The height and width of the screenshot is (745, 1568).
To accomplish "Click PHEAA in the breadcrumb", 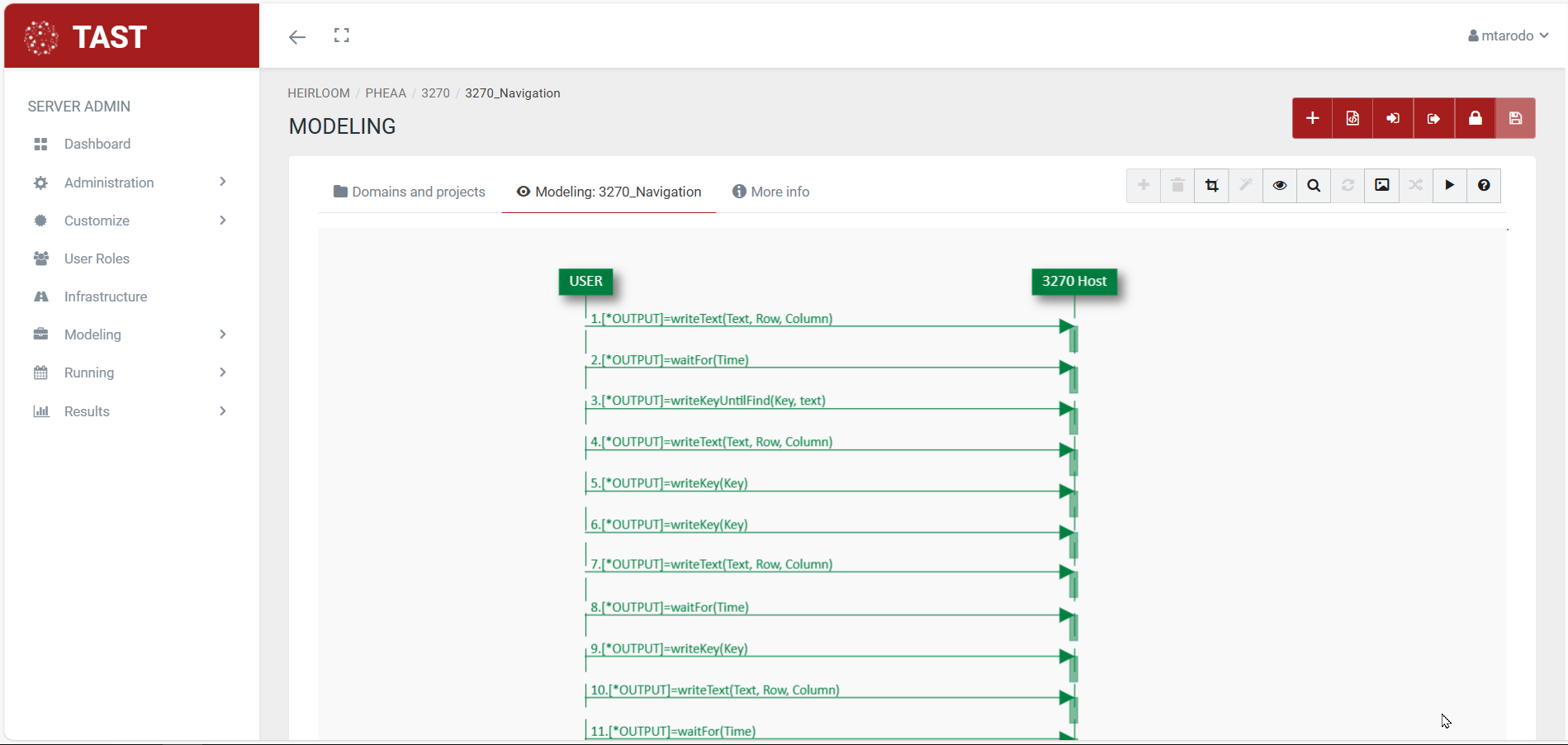I will [386, 93].
